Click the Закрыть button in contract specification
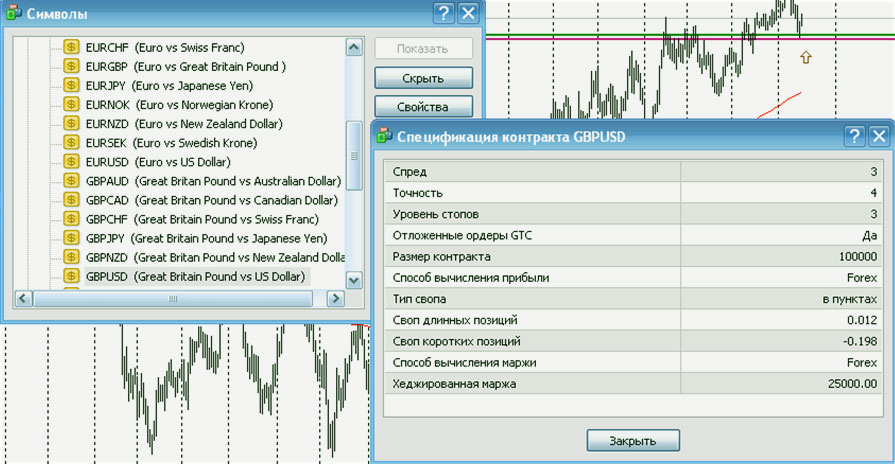This screenshot has height=464, width=895. tap(632, 440)
